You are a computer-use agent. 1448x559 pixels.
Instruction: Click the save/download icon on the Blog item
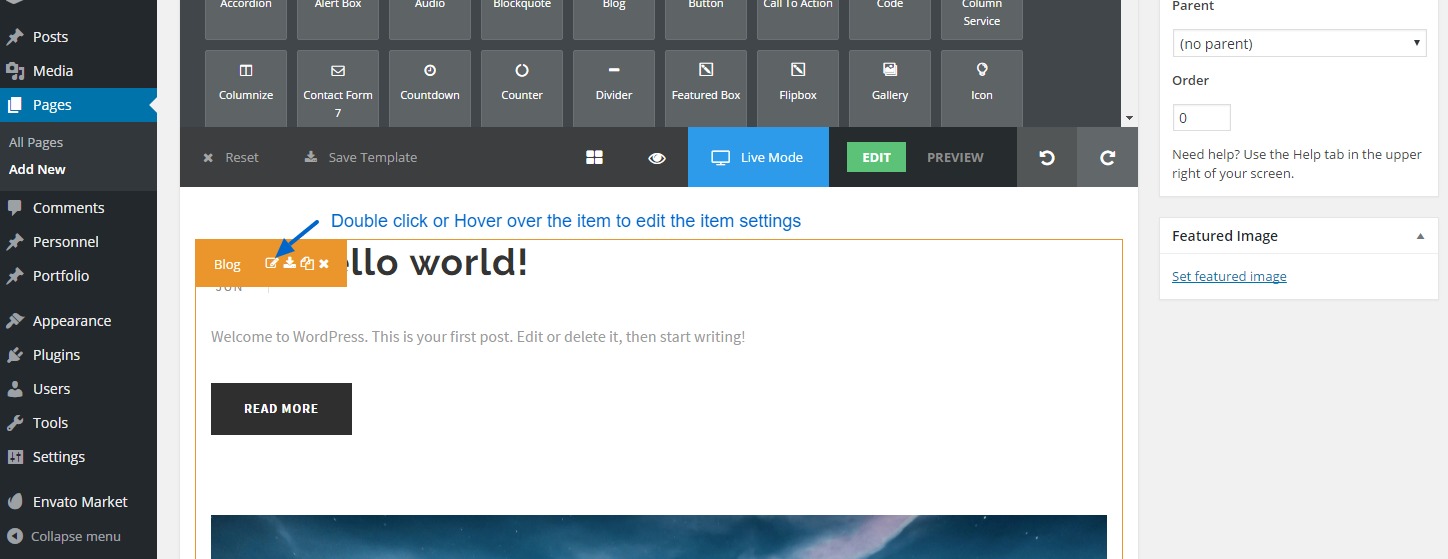(289, 263)
